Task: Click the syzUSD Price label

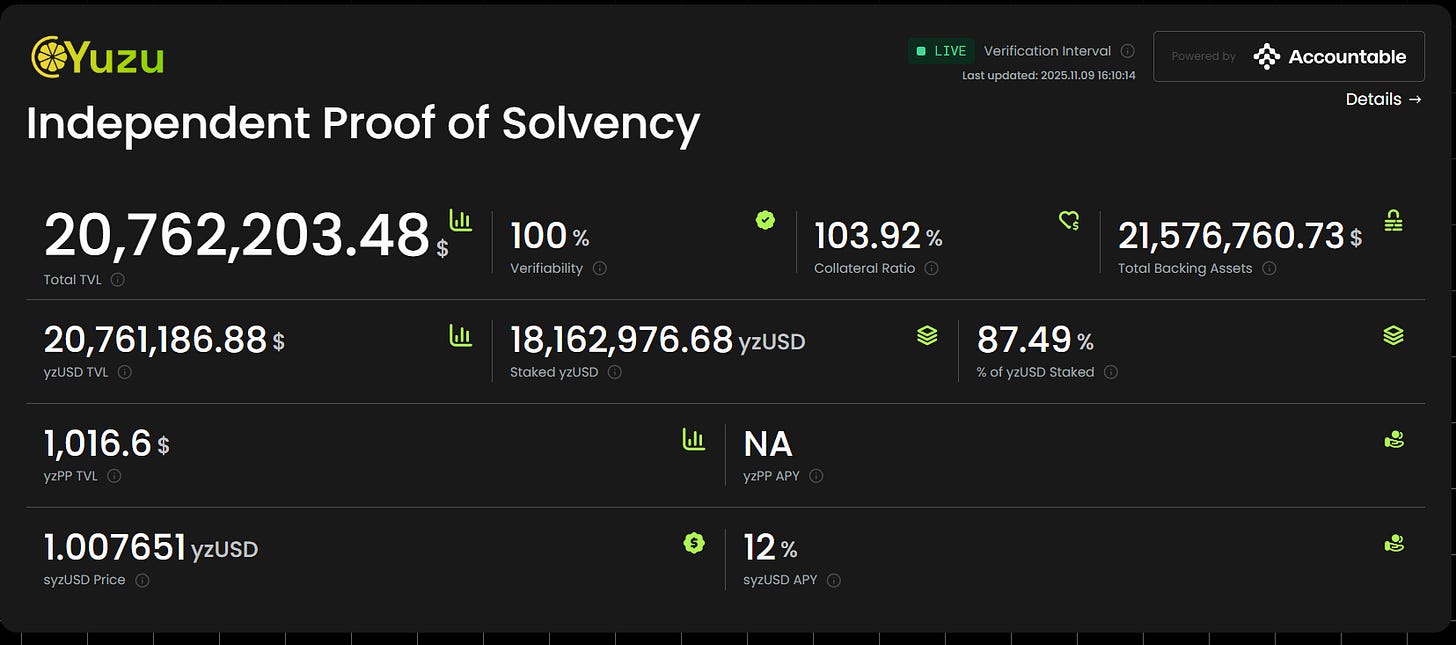Action: [84, 580]
